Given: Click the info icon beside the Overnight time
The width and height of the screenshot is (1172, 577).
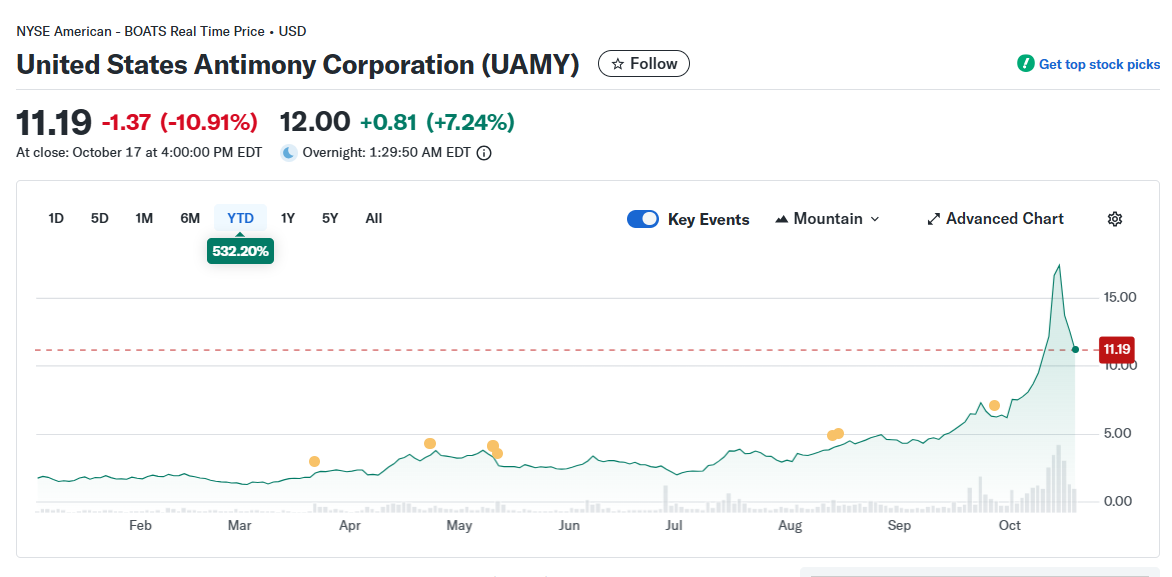Looking at the screenshot, I should (484, 153).
